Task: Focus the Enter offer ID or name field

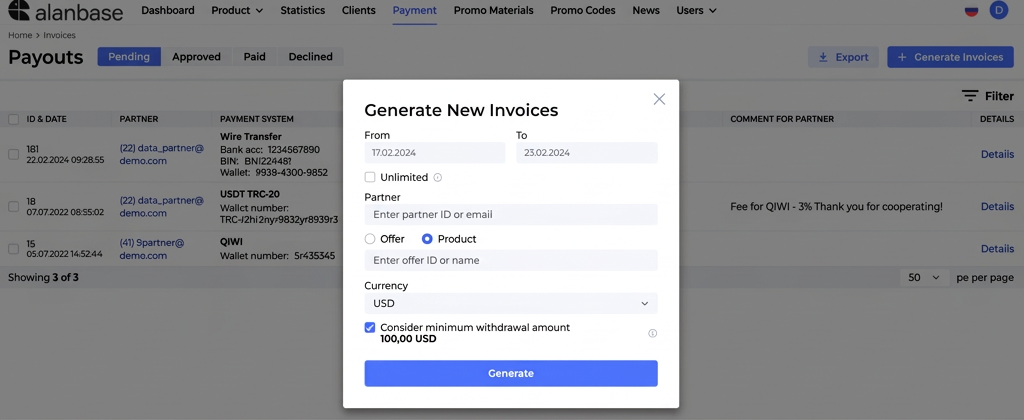Action: (x=511, y=260)
